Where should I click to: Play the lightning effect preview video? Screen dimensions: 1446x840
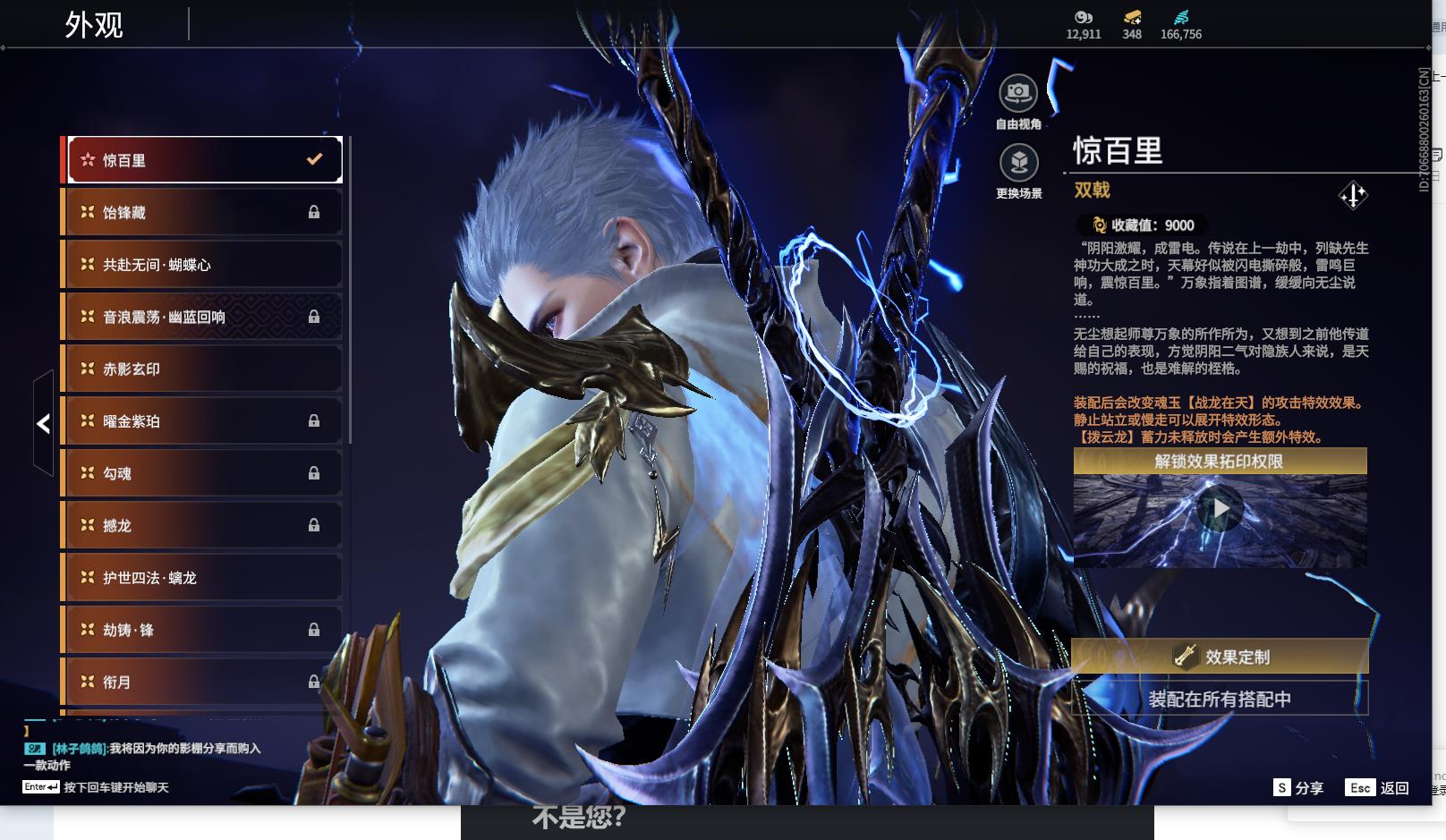coord(1220,509)
